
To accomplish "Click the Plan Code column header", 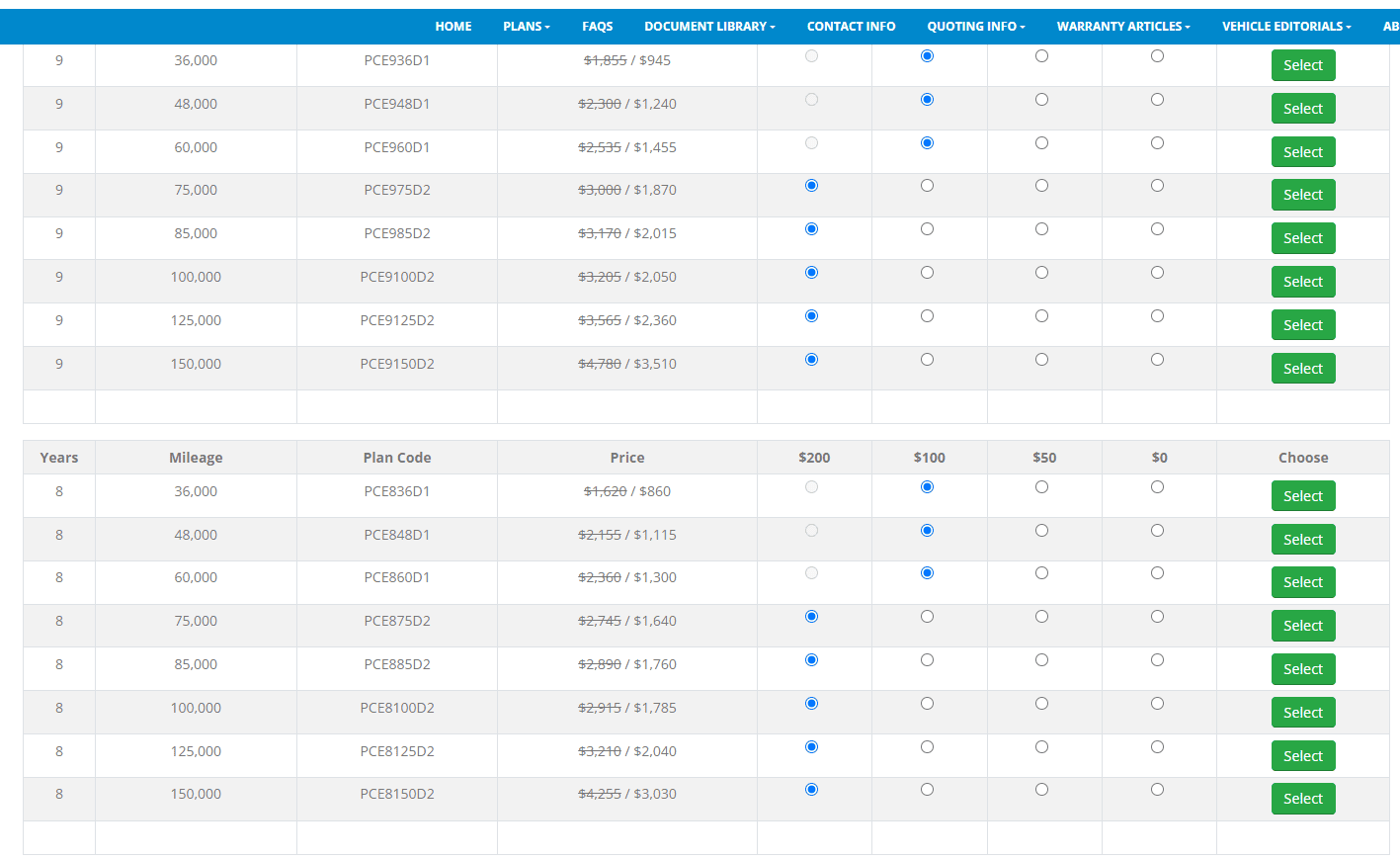I will pos(397,458).
